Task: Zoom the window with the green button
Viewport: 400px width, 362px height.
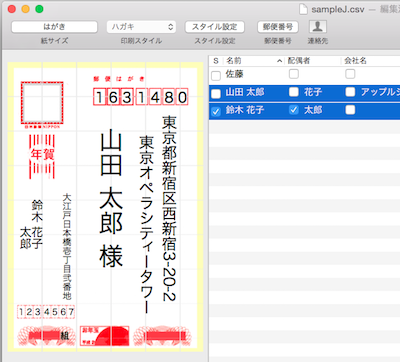Action: pyautogui.click(x=39, y=9)
